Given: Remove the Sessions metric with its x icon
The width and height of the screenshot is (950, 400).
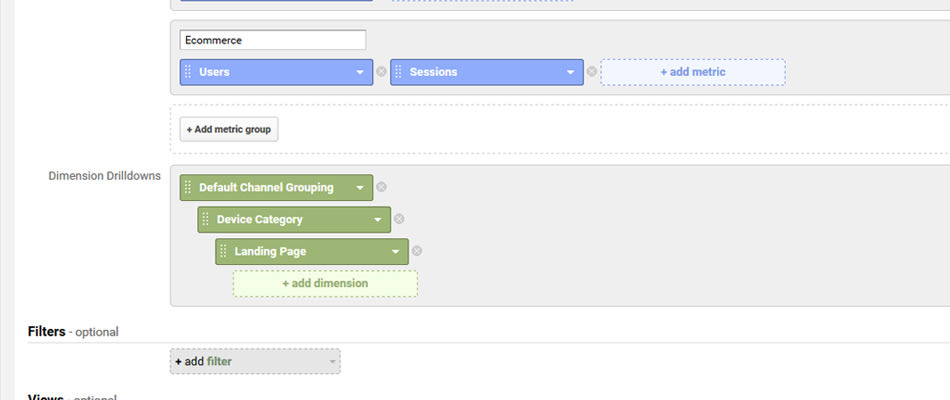Looking at the screenshot, I should coord(592,72).
